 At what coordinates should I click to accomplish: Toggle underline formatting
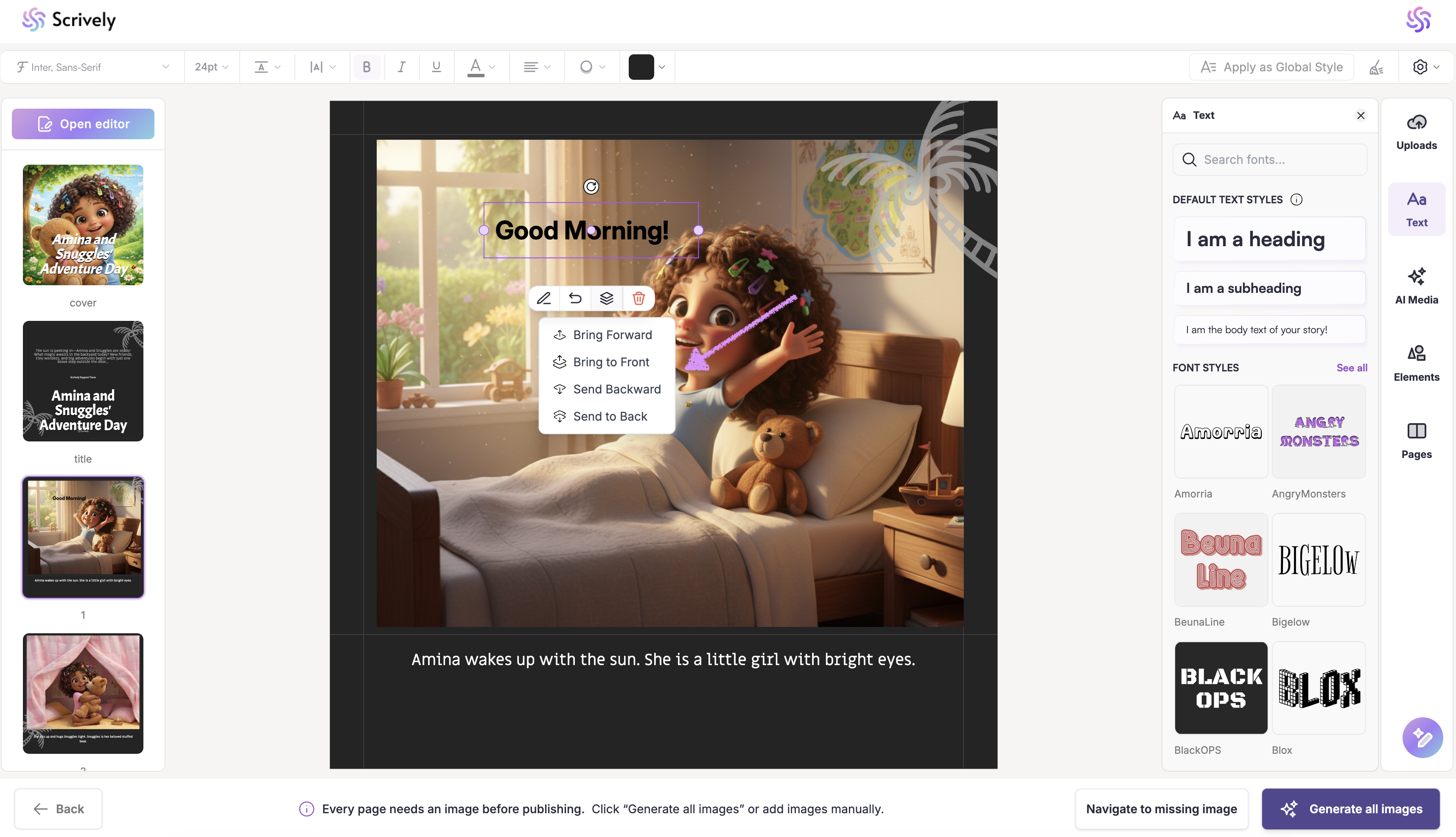(436, 67)
